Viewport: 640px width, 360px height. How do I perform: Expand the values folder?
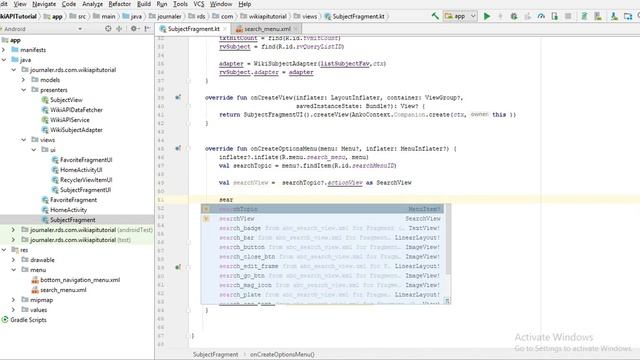[14, 310]
